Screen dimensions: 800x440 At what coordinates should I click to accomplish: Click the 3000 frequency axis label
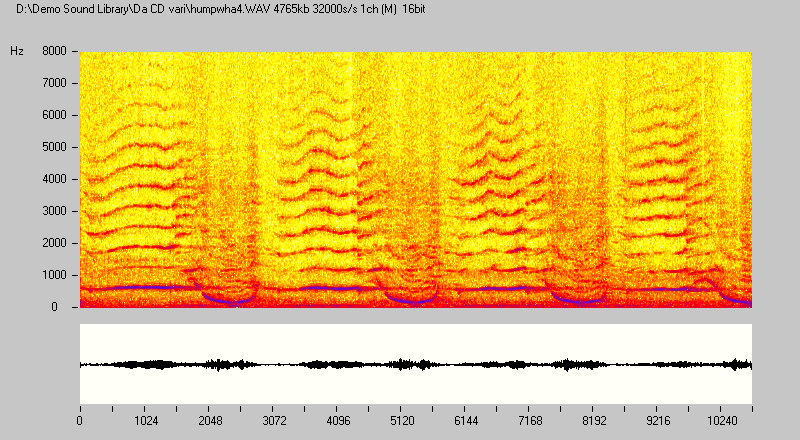click(55, 211)
